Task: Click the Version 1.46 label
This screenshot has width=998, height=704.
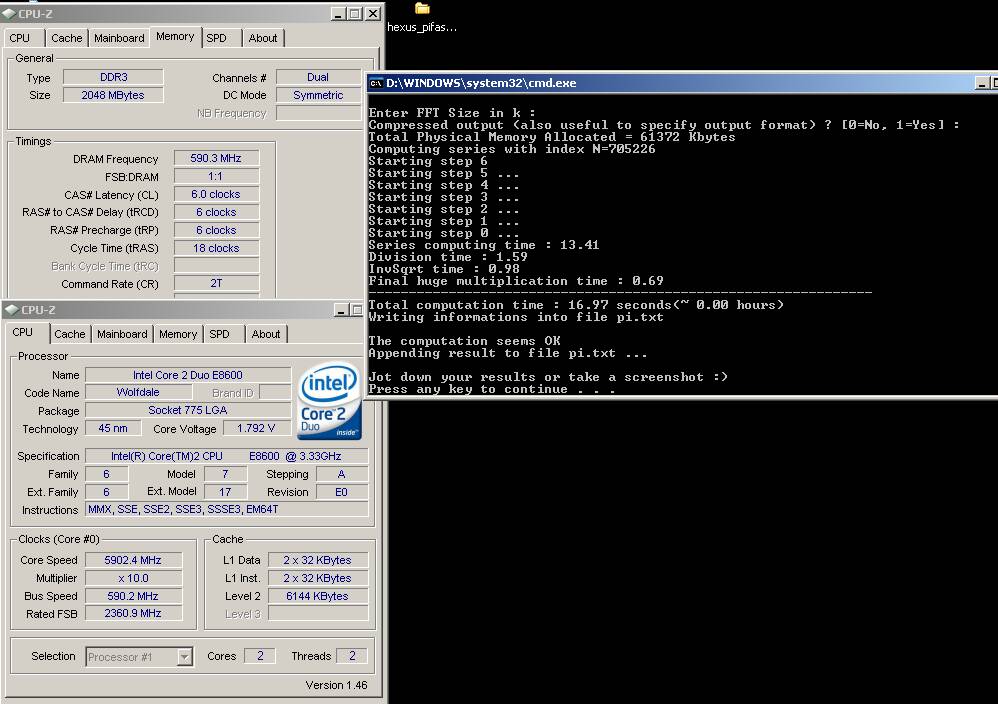Action: coord(336,685)
